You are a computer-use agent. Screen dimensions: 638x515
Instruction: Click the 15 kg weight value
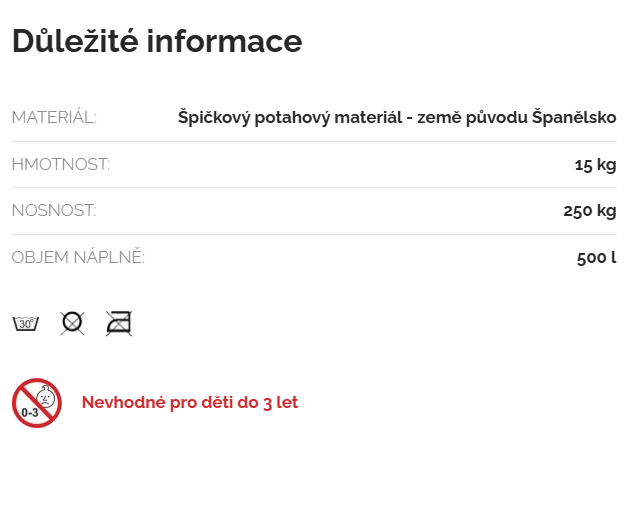coord(595,164)
